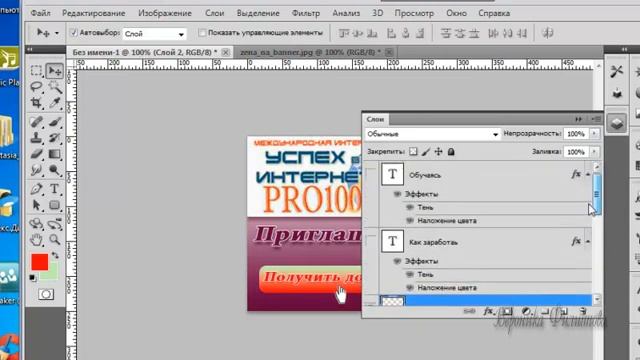Open the Редактирование menu

pyautogui.click(x=93, y=13)
